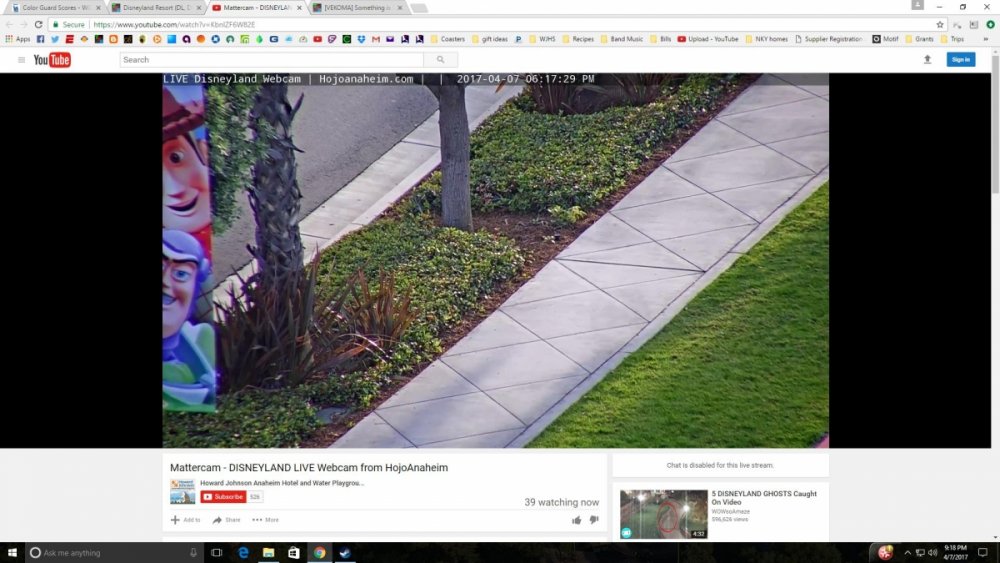Viewport: 1000px width, 563px height.
Task: Switch to the Color Guard Scores tab
Action: pyautogui.click(x=55, y=7)
